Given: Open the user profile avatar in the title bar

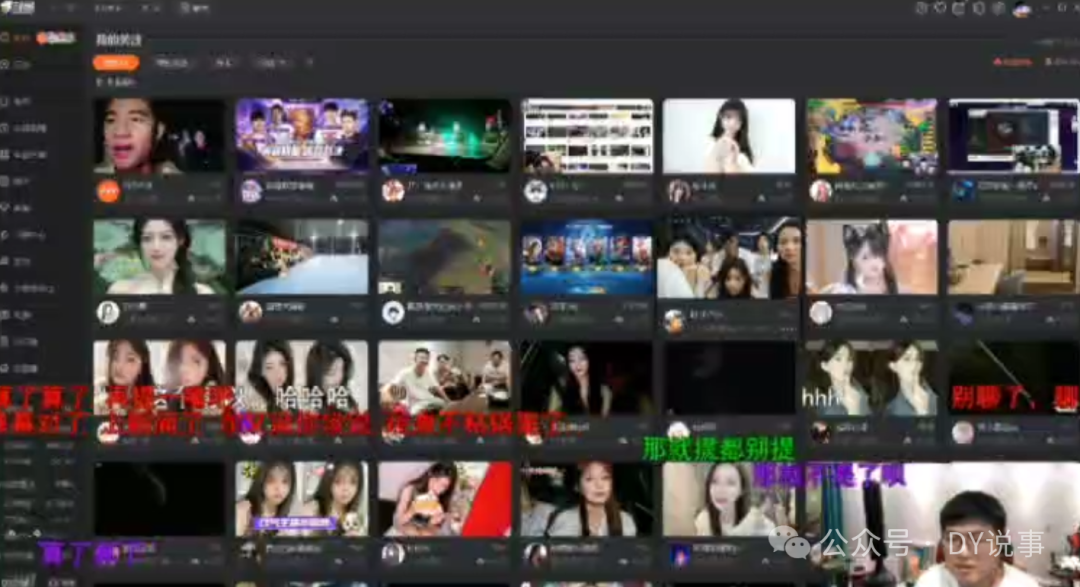Looking at the screenshot, I should point(1022,9).
